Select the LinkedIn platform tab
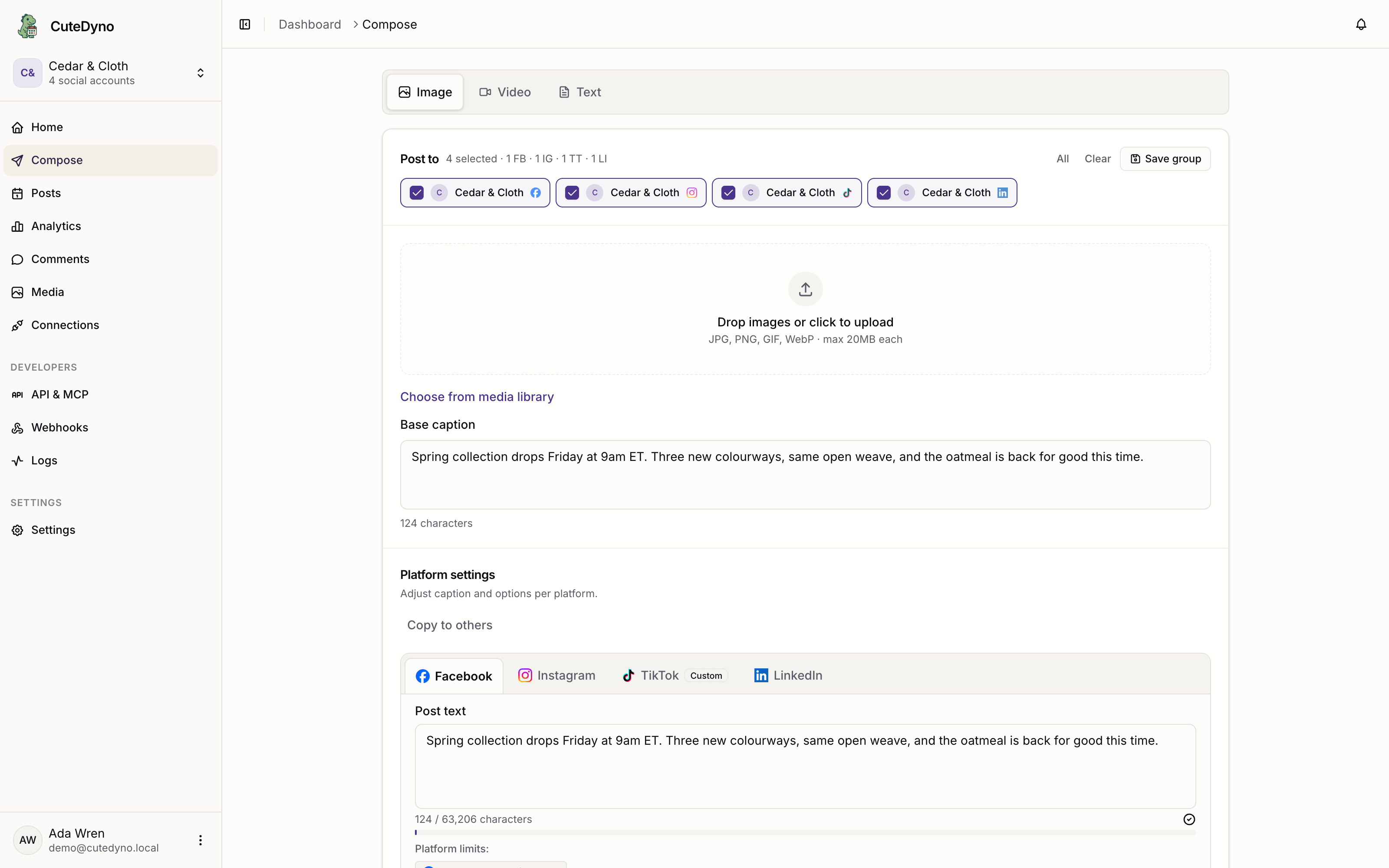The height and width of the screenshot is (868, 1389). (788, 675)
